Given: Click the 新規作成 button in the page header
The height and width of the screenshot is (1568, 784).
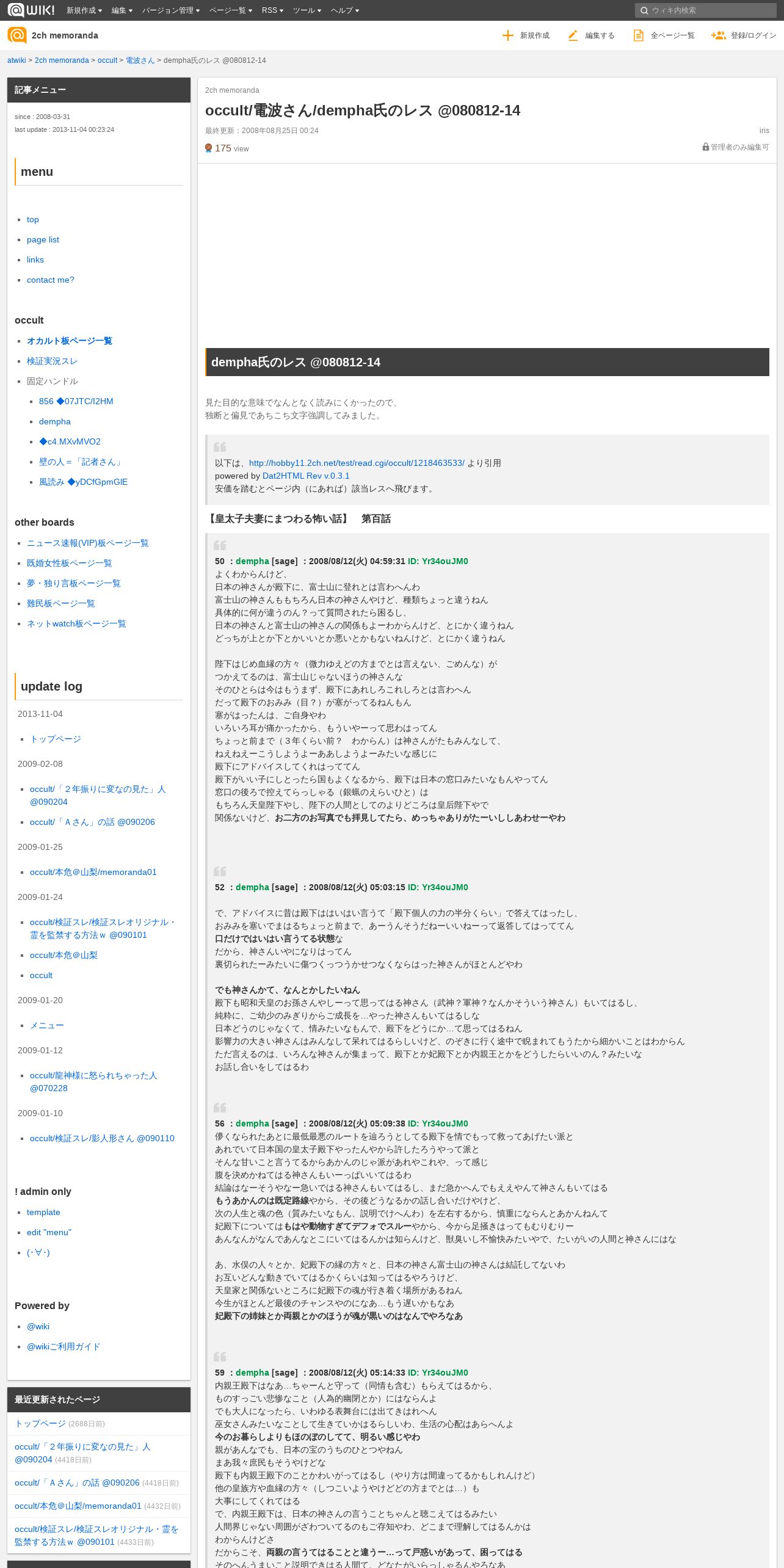Looking at the screenshot, I should click(526, 35).
